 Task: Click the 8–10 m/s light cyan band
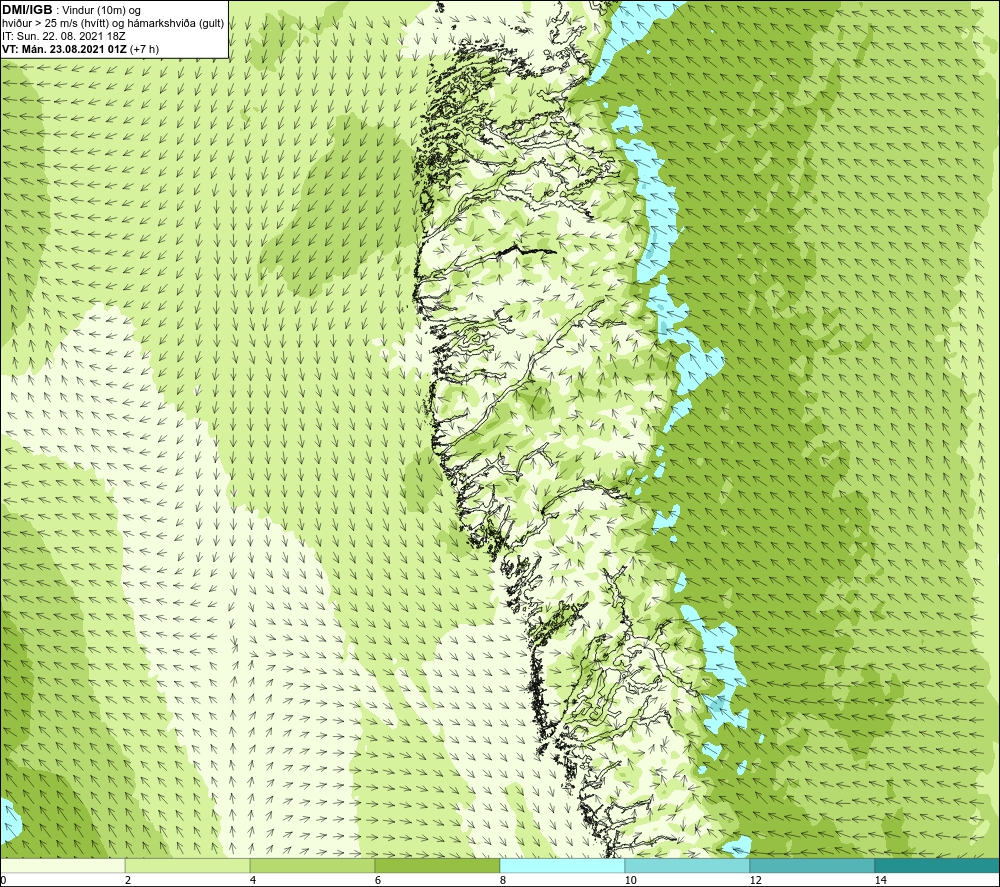click(x=562, y=866)
